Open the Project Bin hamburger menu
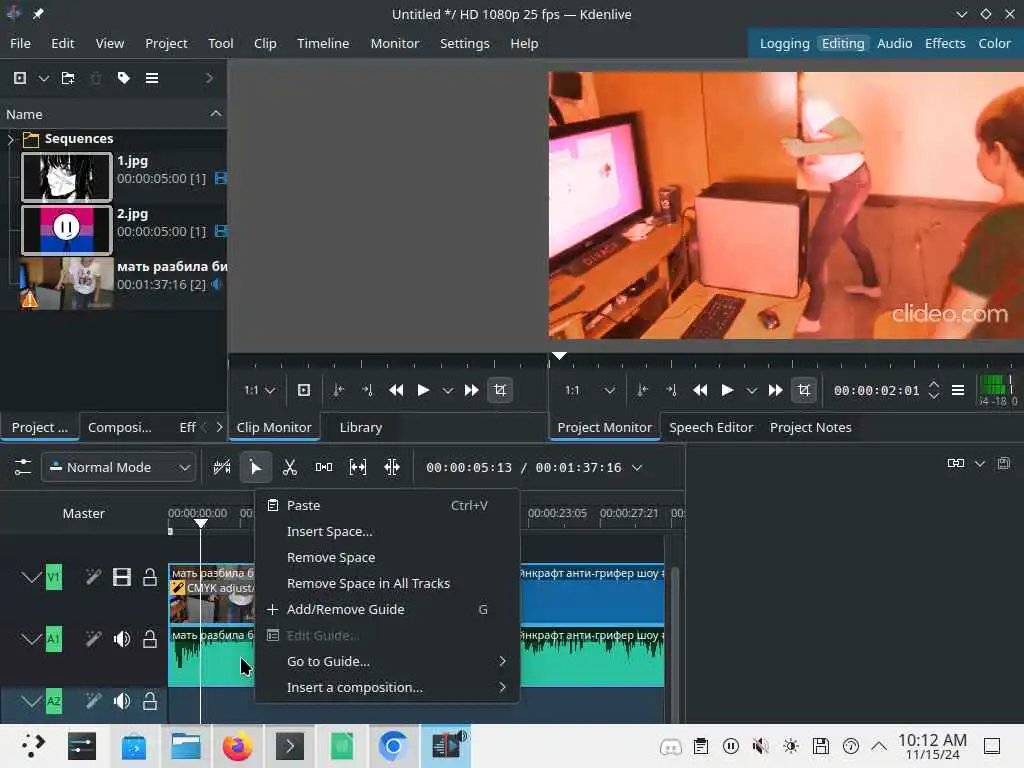 [152, 78]
